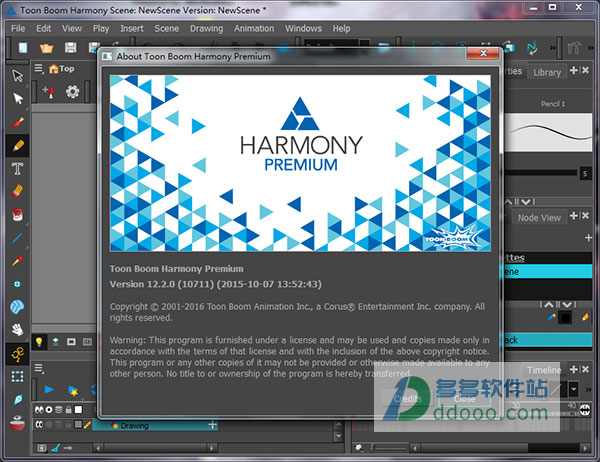Open the dropdown arrow in timeline toolbar
This screenshot has height=462, width=600.
click(x=573, y=390)
